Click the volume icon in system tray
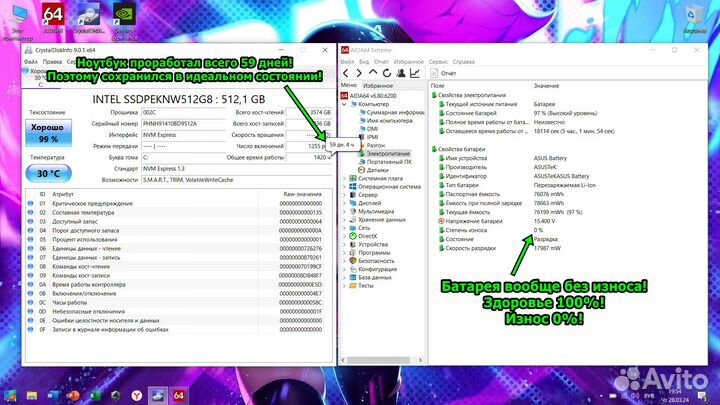The width and height of the screenshot is (720, 405). [x=635, y=396]
